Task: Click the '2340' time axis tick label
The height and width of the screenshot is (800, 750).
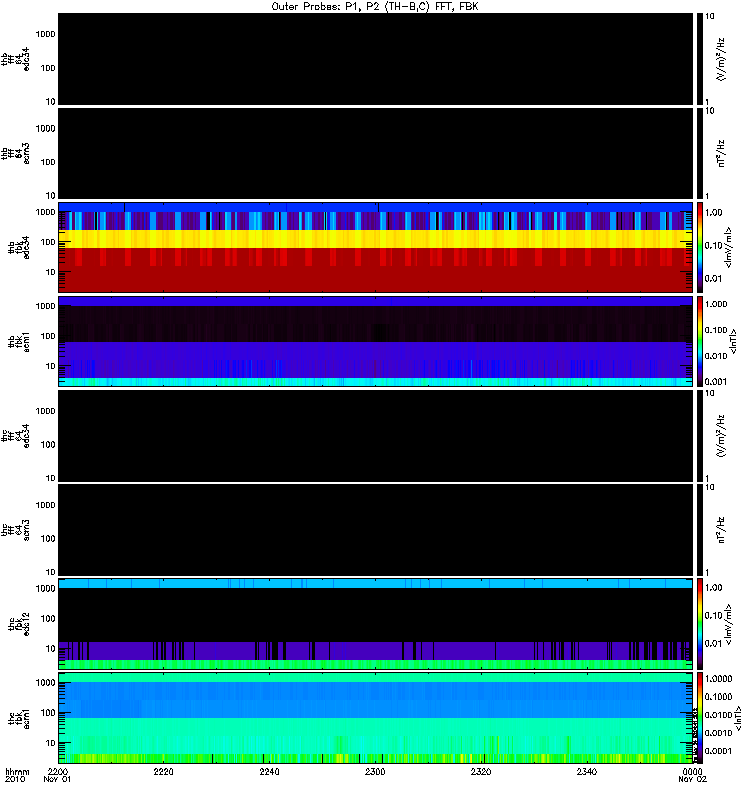Action: [587, 771]
